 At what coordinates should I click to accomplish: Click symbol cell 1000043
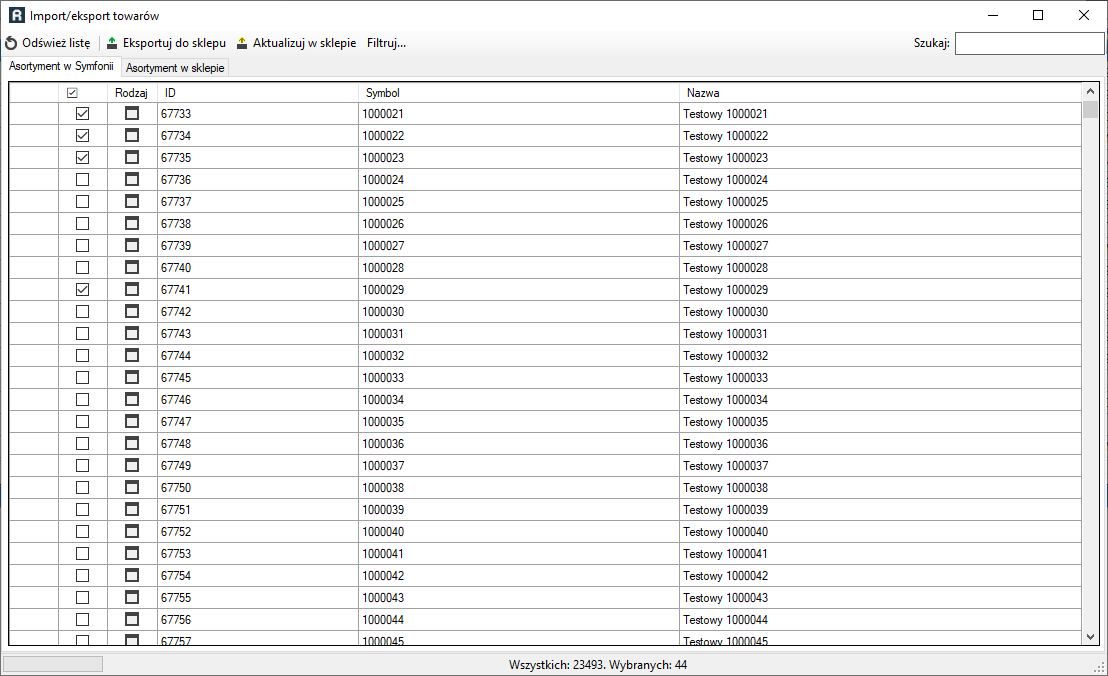click(x=519, y=598)
